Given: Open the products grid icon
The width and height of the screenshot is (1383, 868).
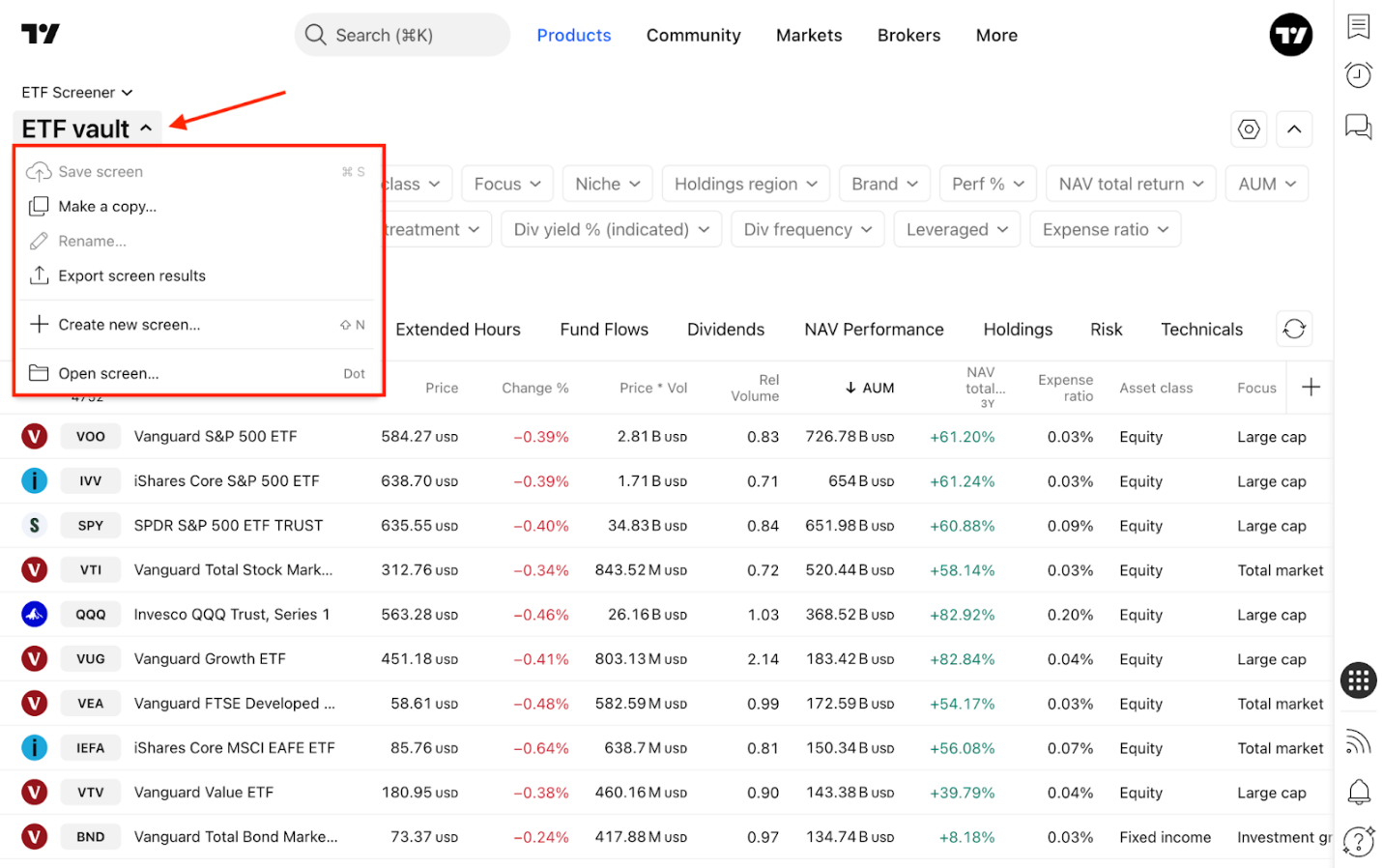Looking at the screenshot, I should 1358,680.
